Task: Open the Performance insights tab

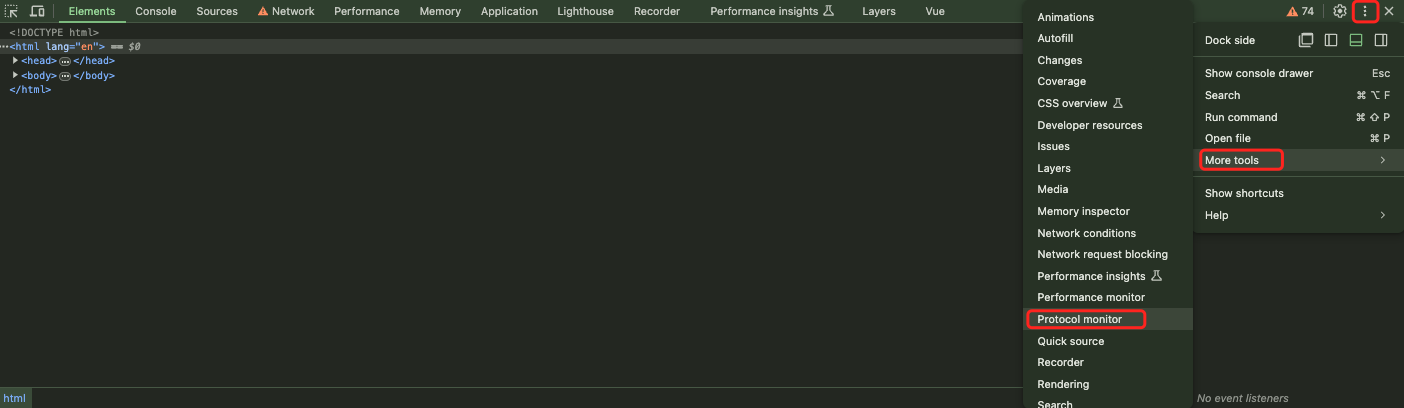Action: point(770,11)
